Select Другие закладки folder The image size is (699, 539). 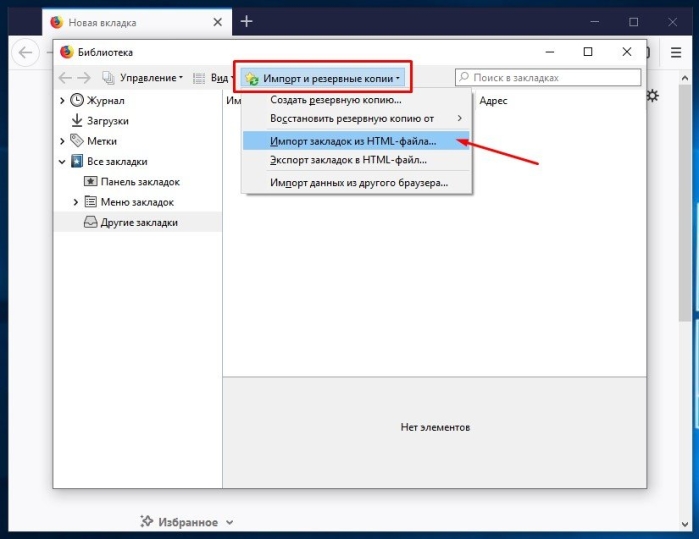(139, 222)
